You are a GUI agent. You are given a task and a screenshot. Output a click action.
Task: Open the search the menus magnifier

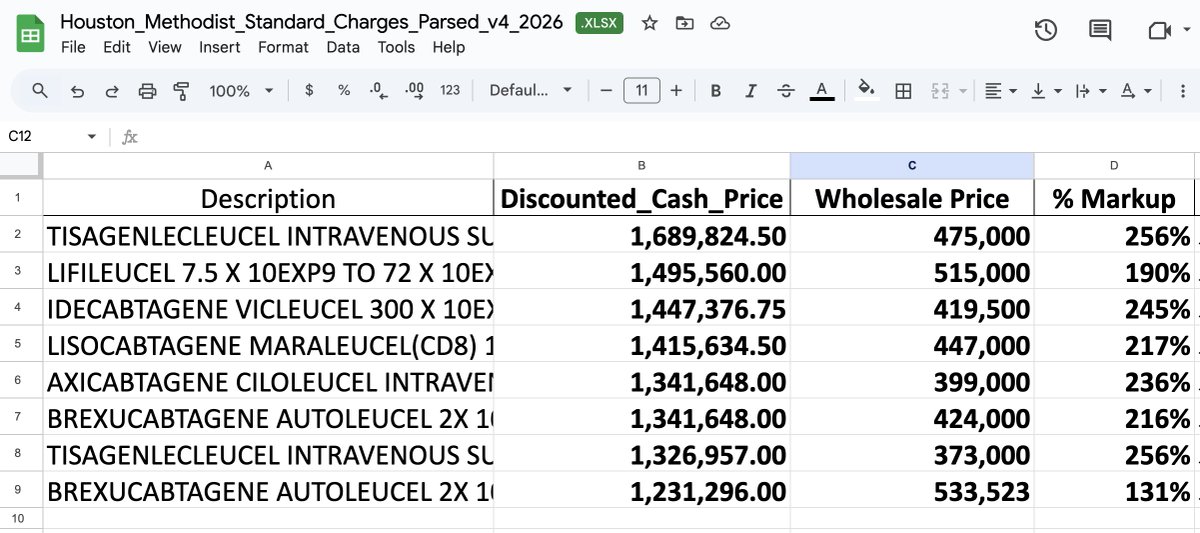point(40,90)
